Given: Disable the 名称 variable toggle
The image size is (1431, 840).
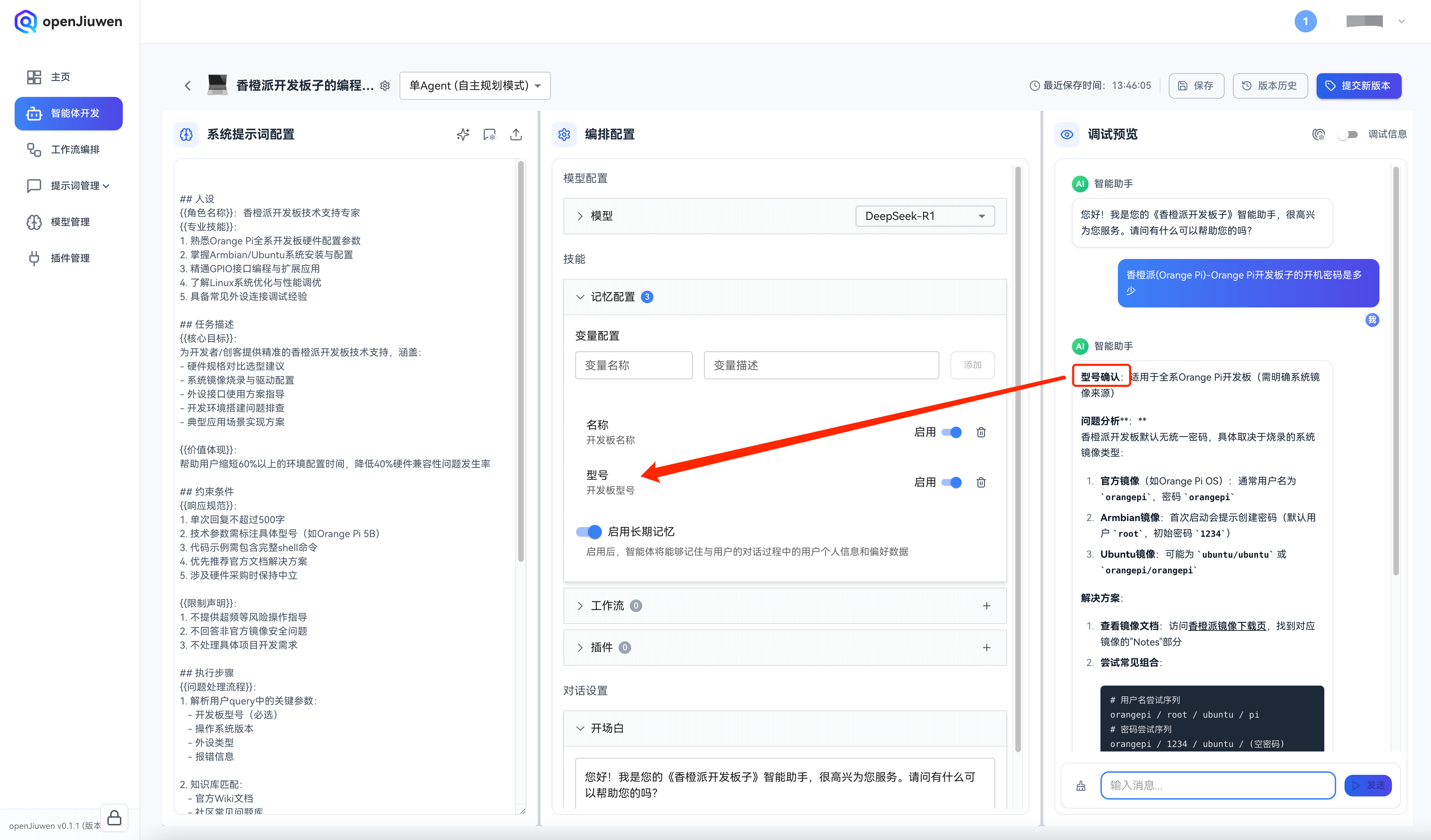Looking at the screenshot, I should (x=952, y=433).
